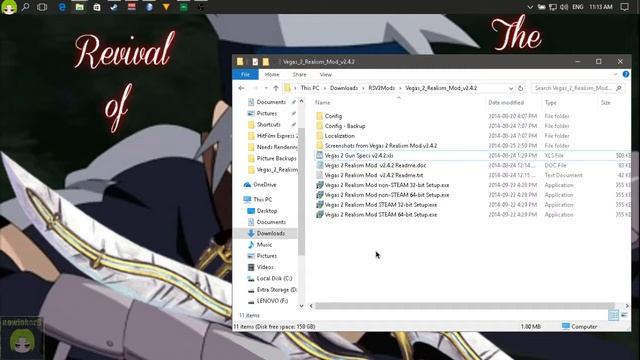
Task: Open the Store icon on the taskbar
Action: (97, 7)
